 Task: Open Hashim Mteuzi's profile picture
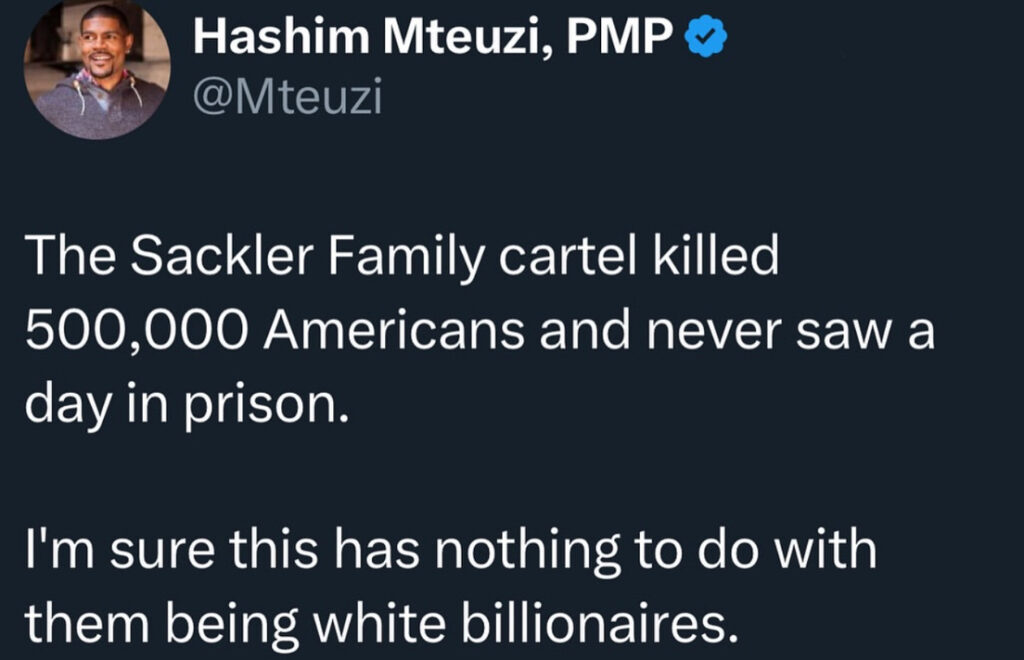[97, 68]
